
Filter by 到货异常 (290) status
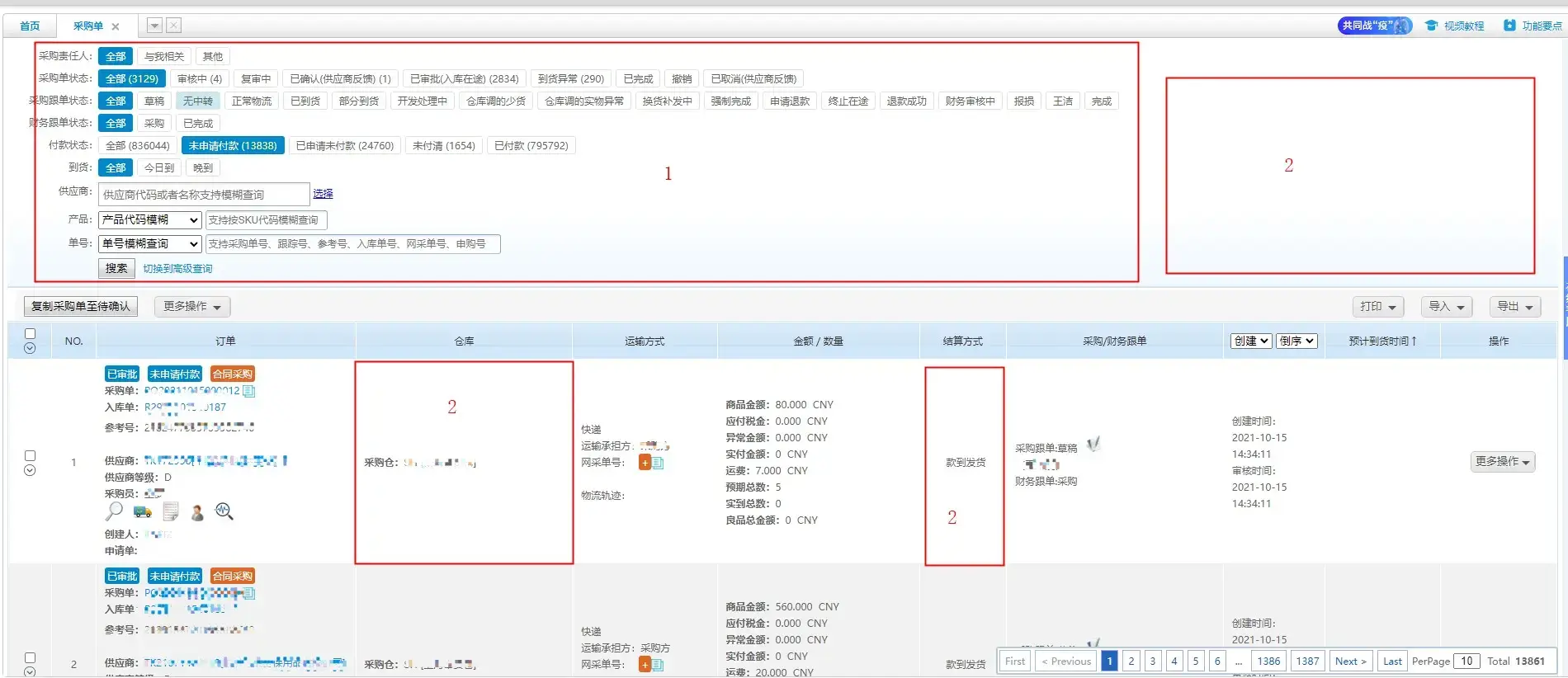coord(571,78)
